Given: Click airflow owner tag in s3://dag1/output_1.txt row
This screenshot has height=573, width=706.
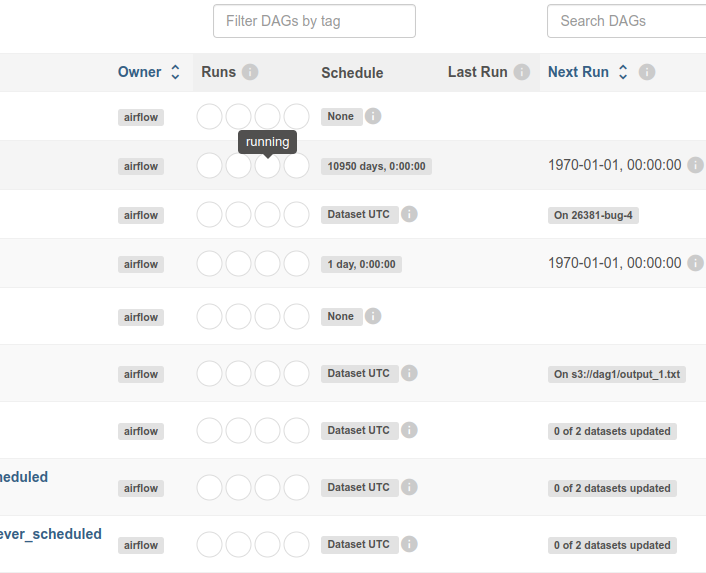Looking at the screenshot, I should pos(141,374).
